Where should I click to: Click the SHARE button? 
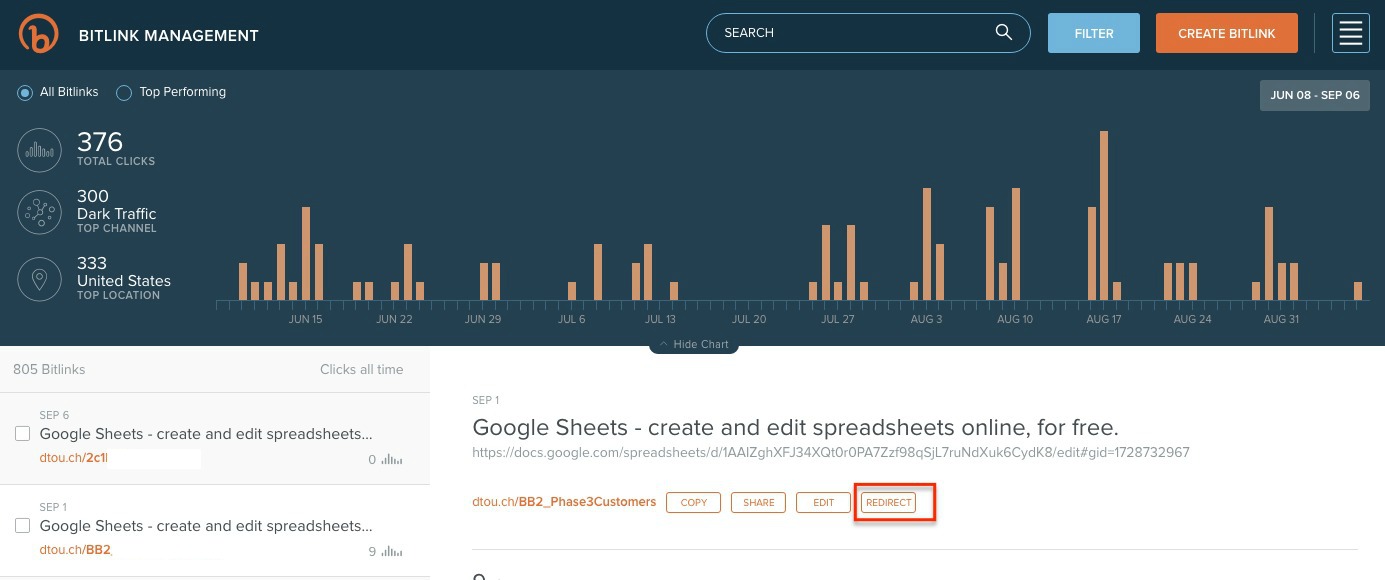758,502
